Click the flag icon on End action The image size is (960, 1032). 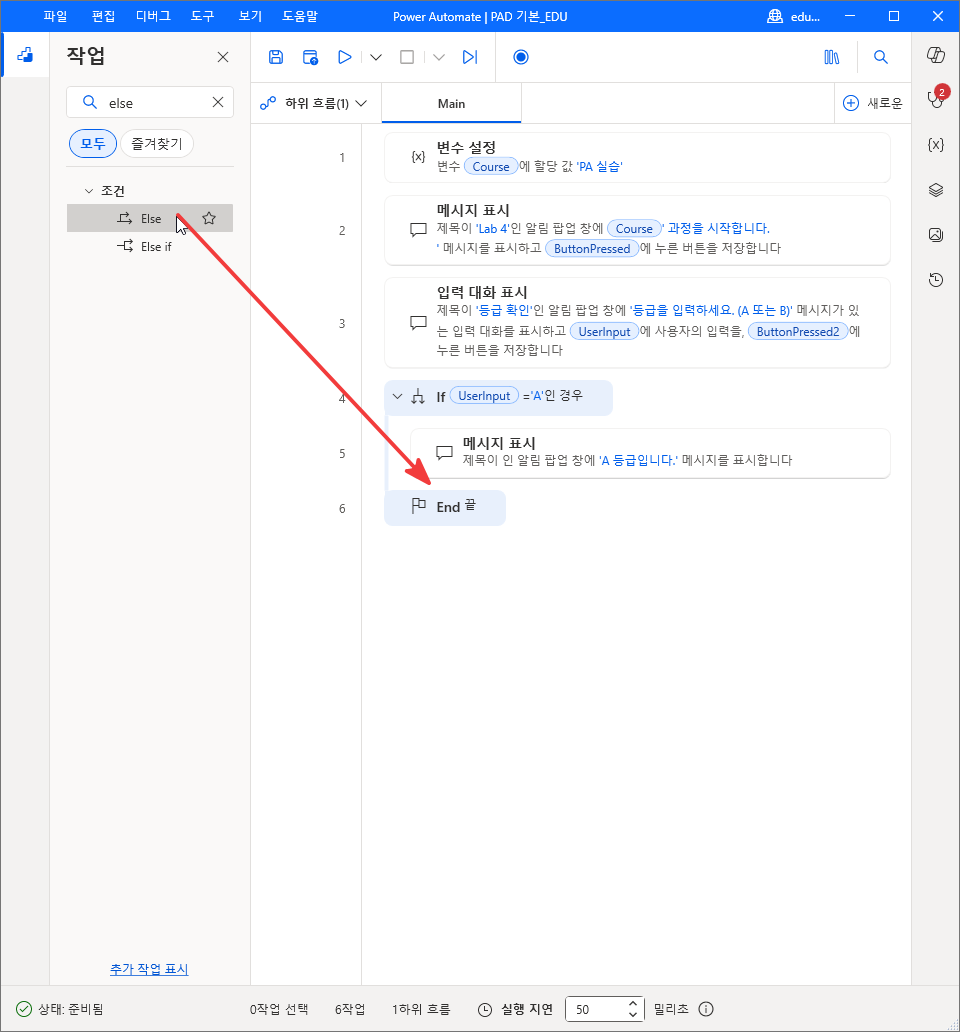418,505
